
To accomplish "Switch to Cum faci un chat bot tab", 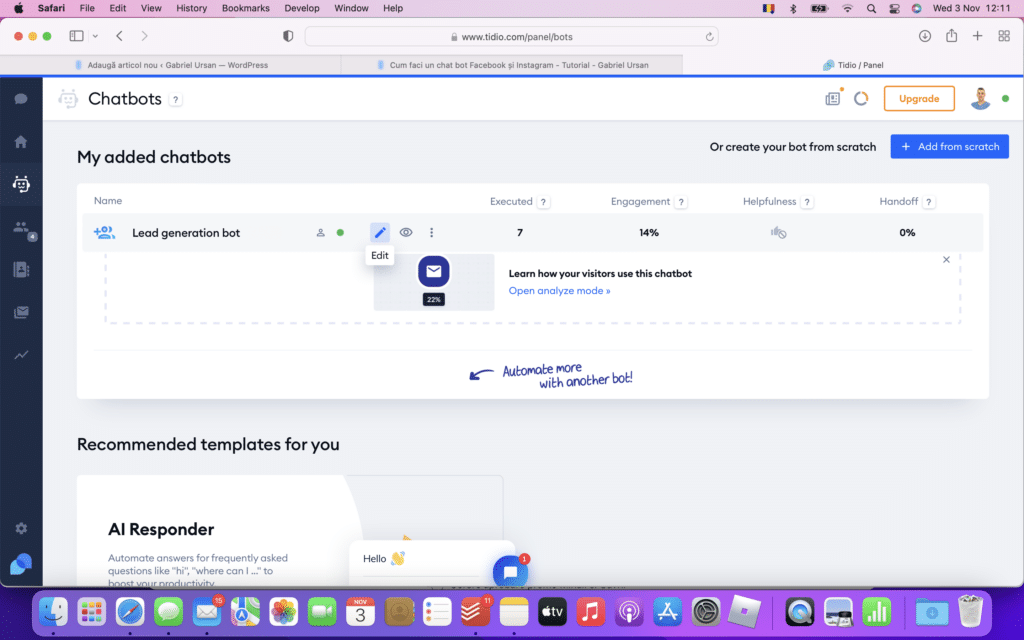I will 512,65.
